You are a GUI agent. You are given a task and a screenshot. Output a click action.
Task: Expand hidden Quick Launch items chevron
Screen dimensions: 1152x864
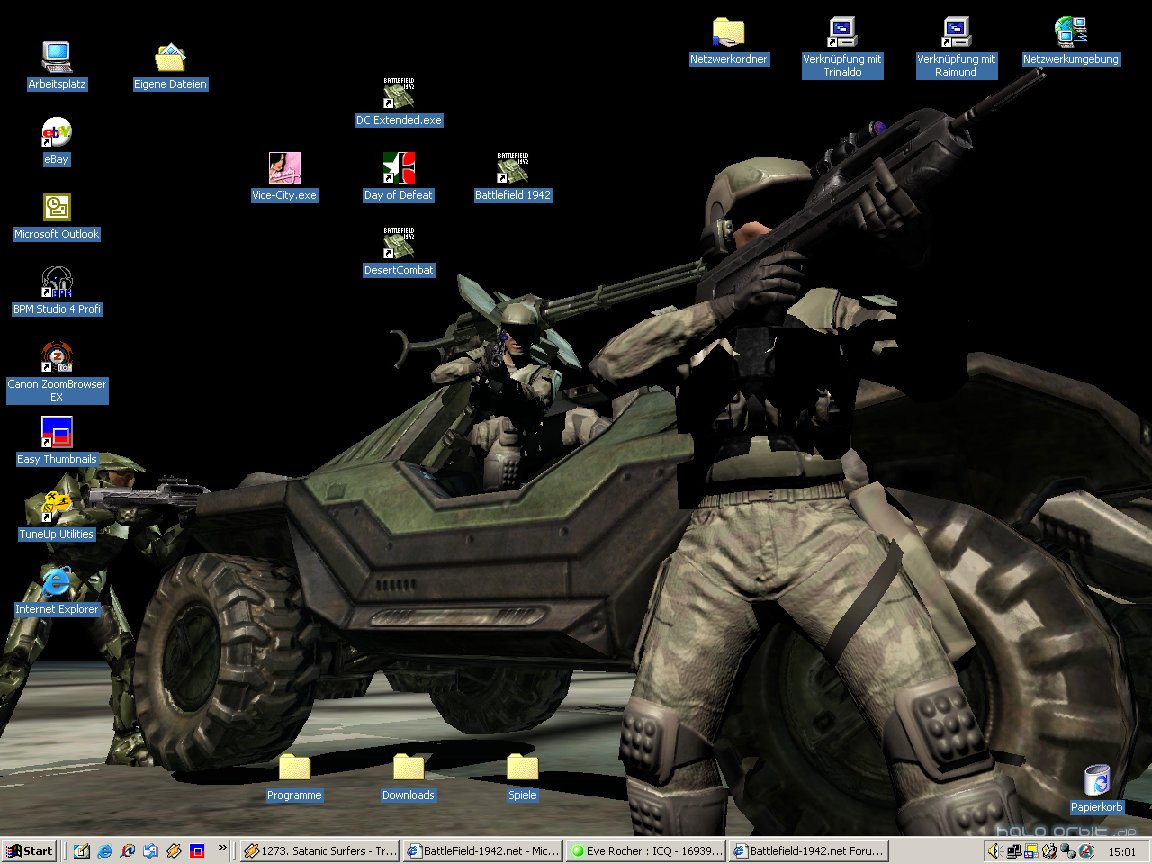223,847
